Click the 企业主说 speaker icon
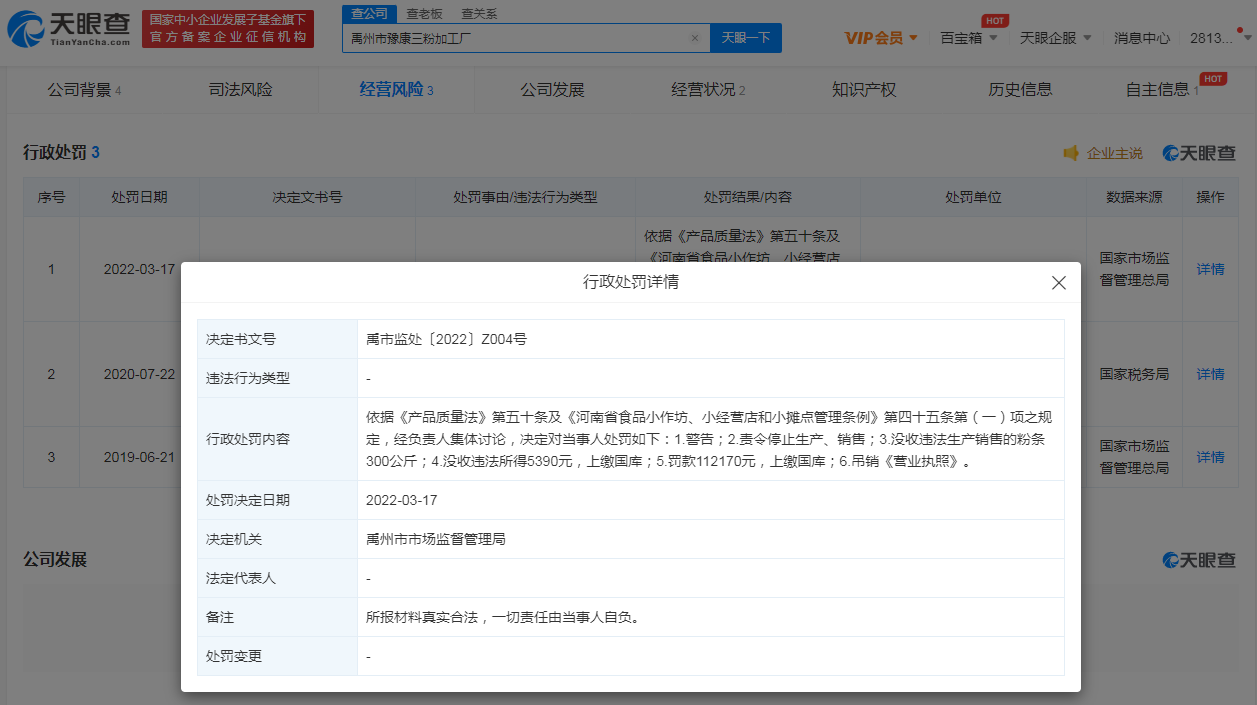Viewport: 1257px width, 705px height. (x=1071, y=153)
